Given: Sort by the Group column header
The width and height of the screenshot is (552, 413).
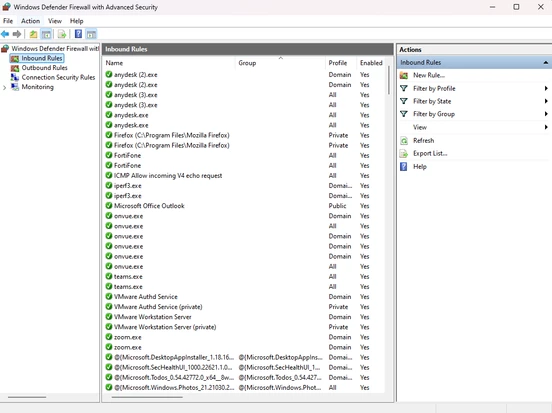Looking at the screenshot, I should point(280,63).
